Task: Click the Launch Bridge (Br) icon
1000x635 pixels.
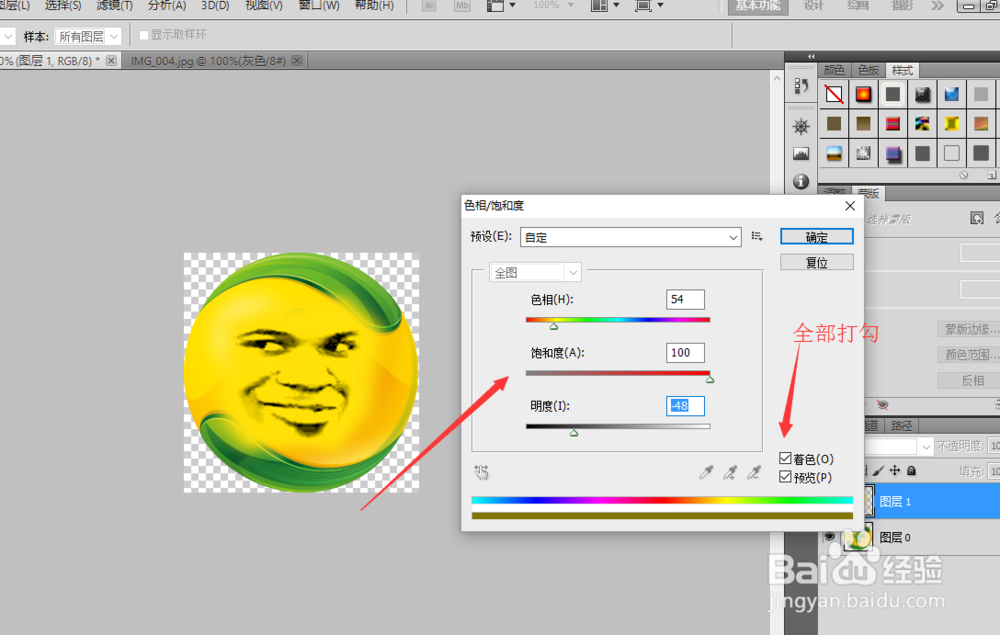Action: pyautogui.click(x=429, y=6)
